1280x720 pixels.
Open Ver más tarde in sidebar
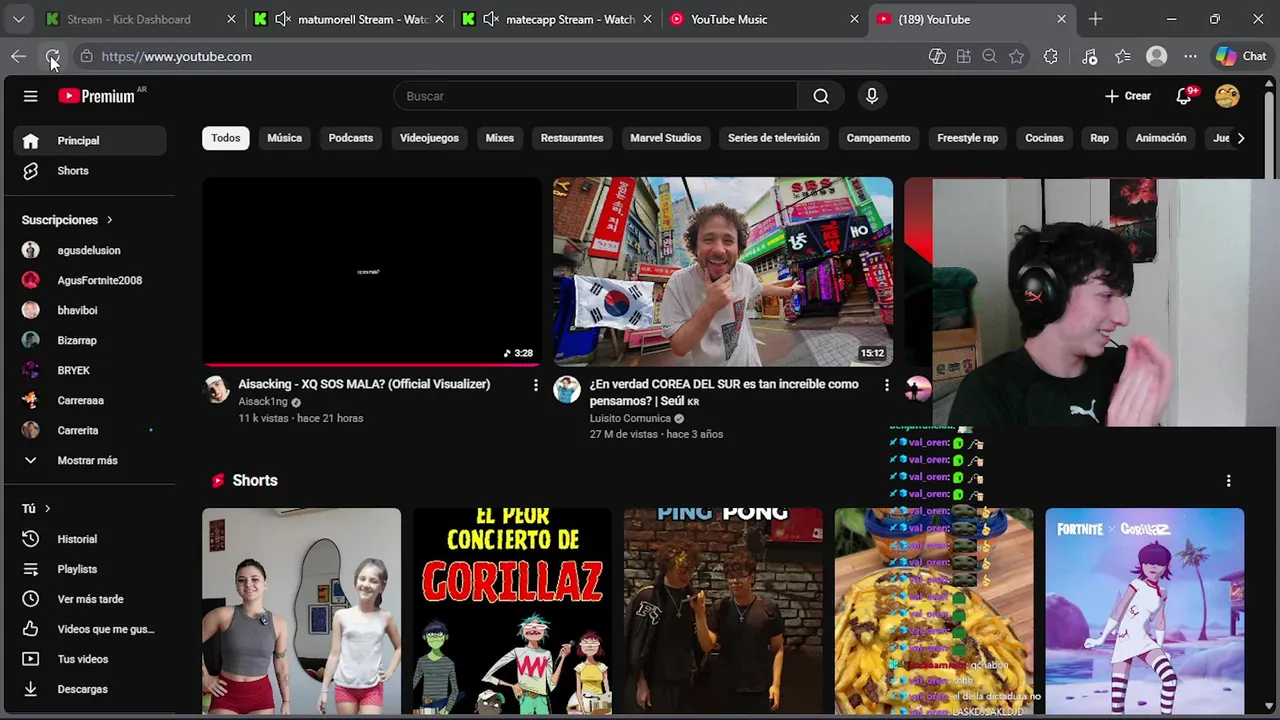[88, 599]
